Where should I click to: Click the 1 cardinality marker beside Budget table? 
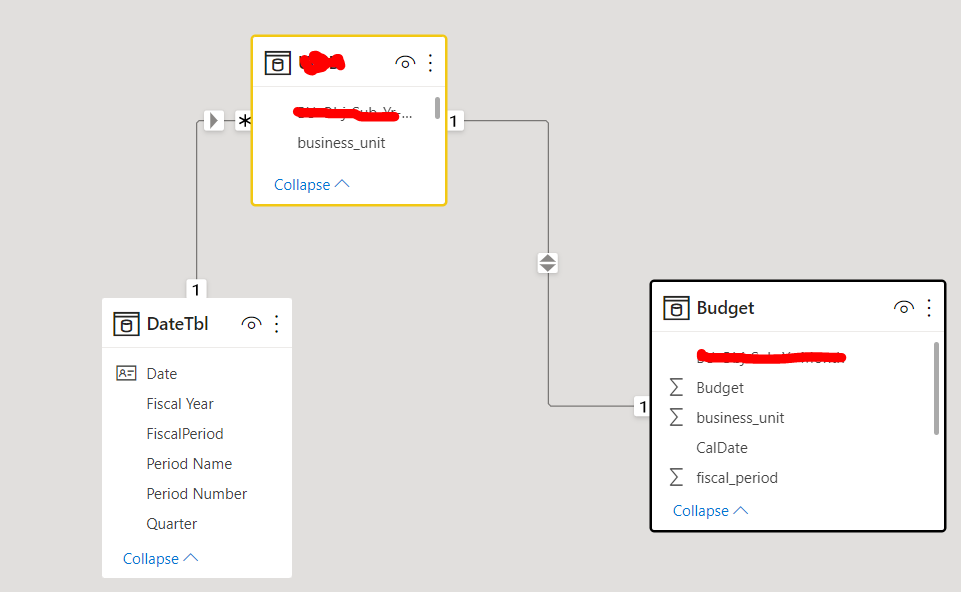[642, 406]
